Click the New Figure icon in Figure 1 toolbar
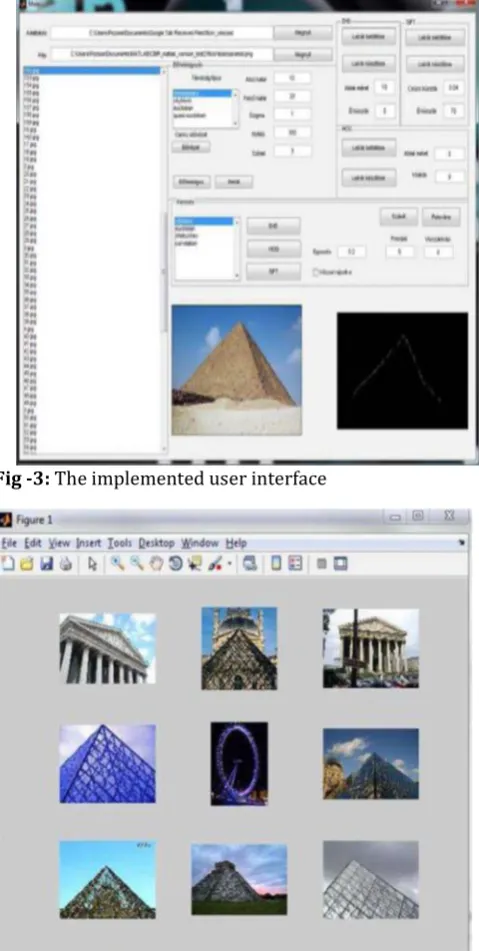 pyautogui.click(x=8, y=564)
